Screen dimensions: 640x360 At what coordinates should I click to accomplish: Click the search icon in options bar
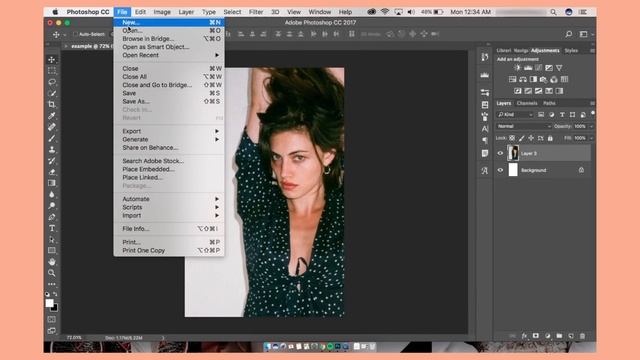569,34
